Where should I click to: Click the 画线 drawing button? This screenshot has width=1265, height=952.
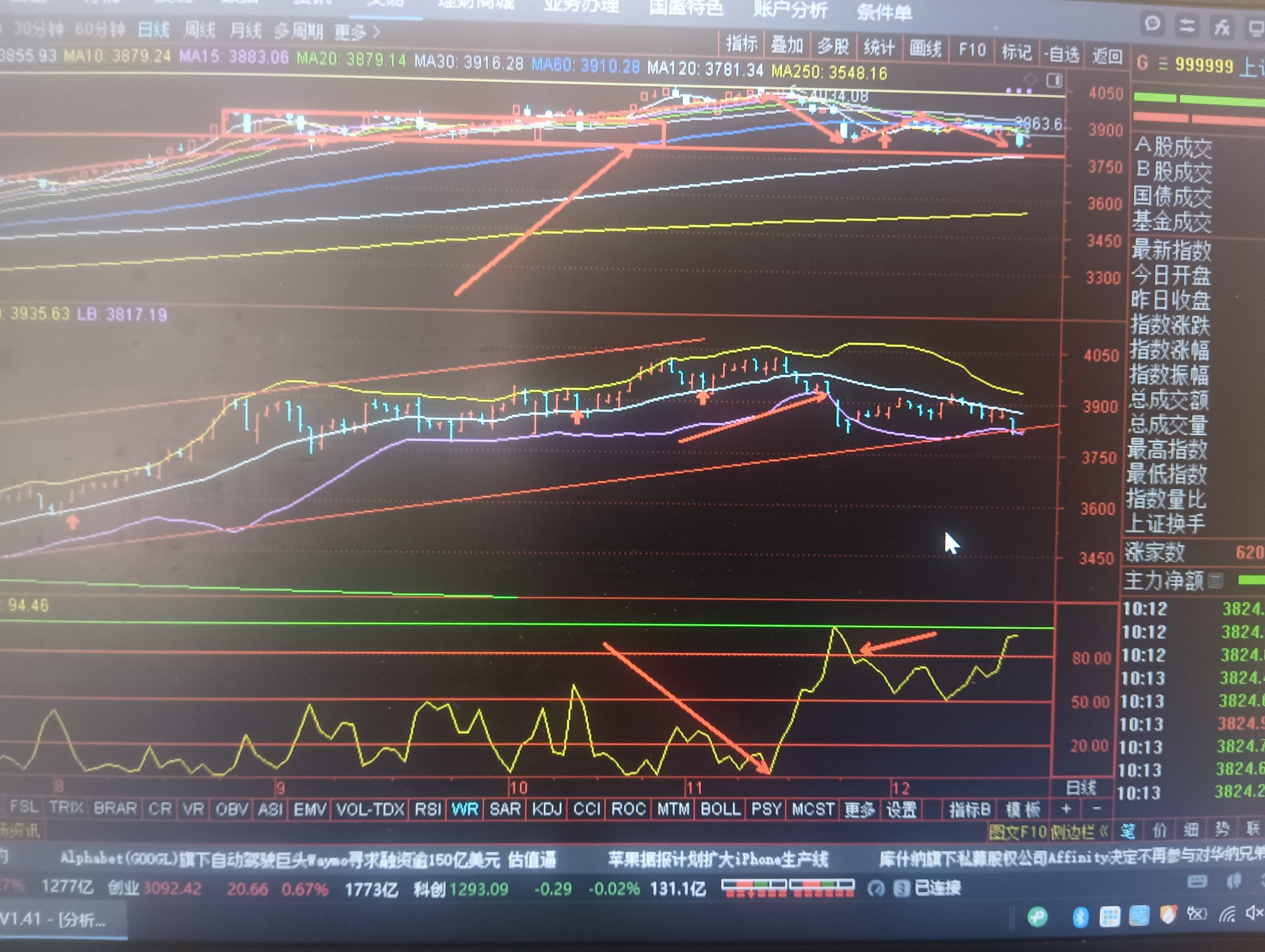pos(925,48)
